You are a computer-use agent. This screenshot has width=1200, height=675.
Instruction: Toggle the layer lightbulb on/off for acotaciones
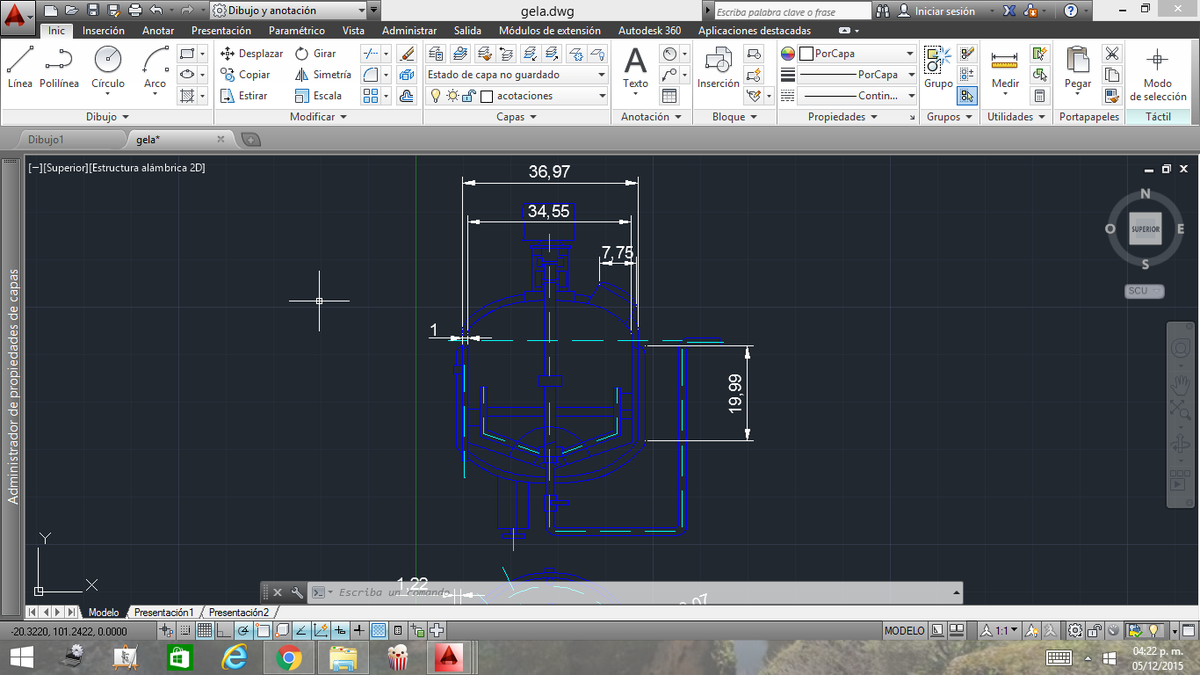click(436, 96)
